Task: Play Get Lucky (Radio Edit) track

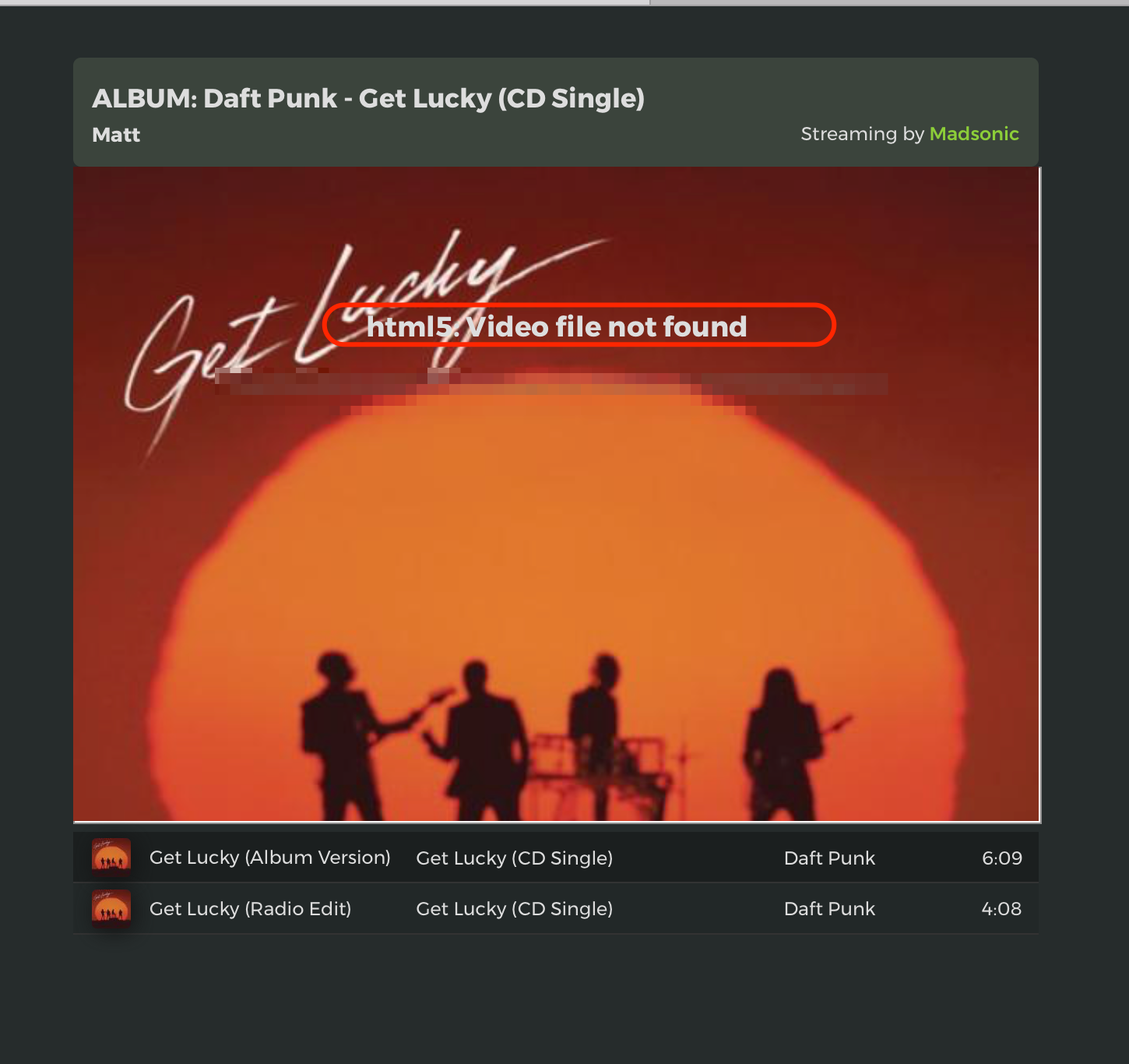Action: [250, 909]
